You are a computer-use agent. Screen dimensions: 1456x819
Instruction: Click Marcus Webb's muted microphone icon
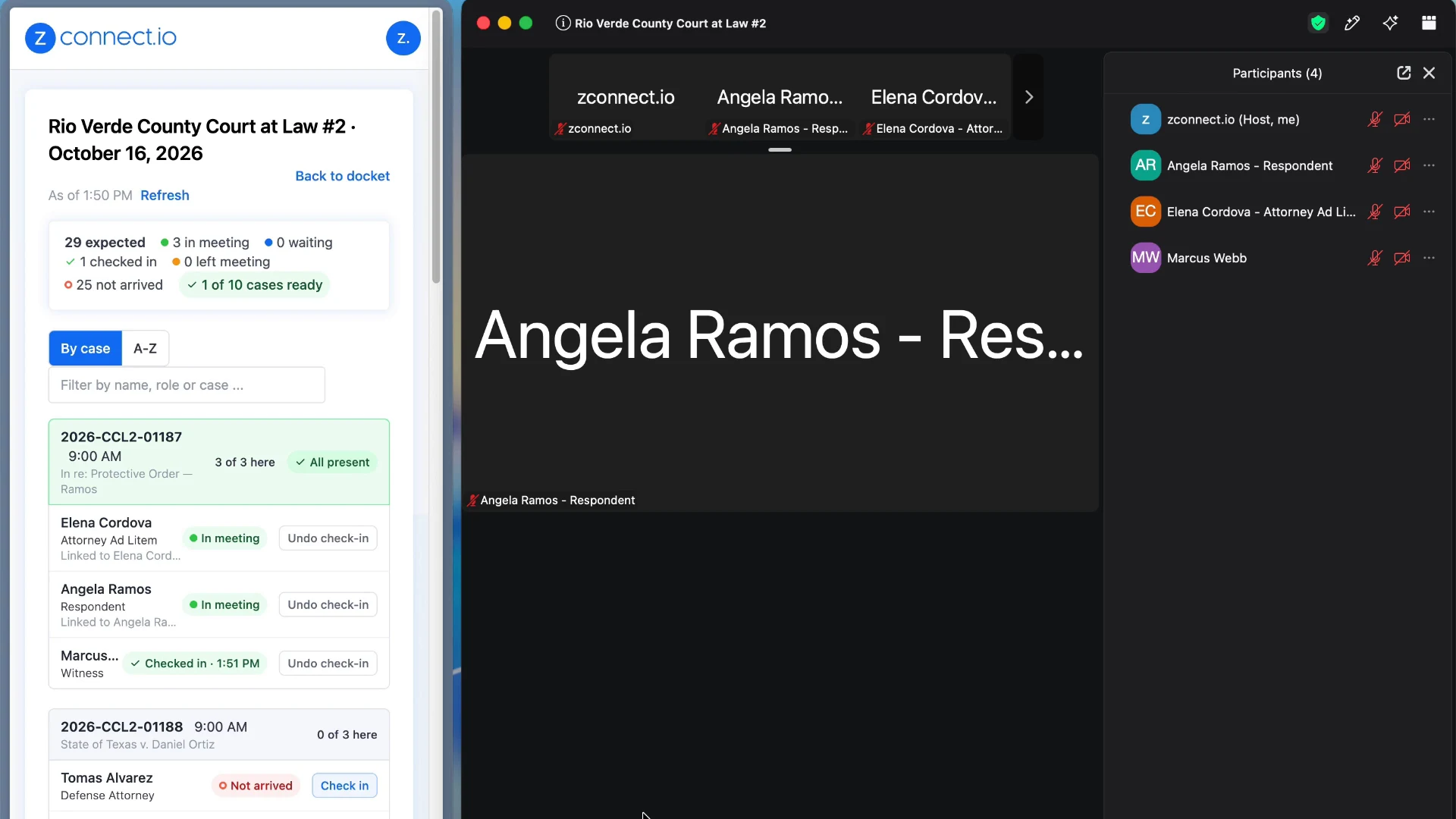tap(1375, 258)
